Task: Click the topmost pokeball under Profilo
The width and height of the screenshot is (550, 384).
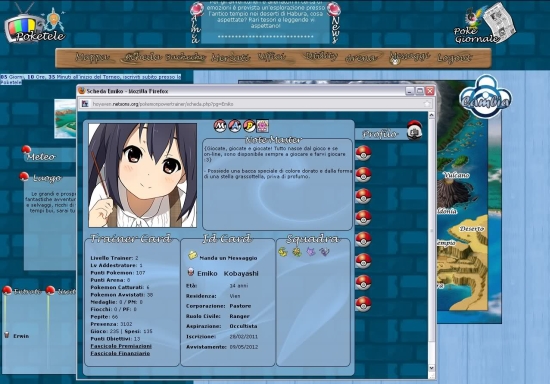Action: 363,153
